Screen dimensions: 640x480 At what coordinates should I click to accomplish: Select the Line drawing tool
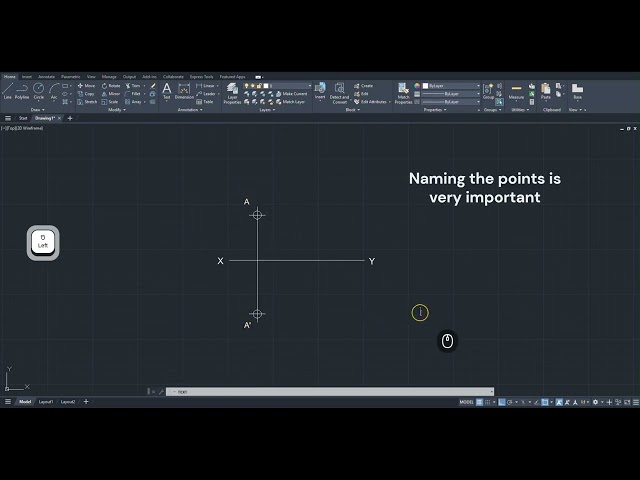tap(7, 91)
